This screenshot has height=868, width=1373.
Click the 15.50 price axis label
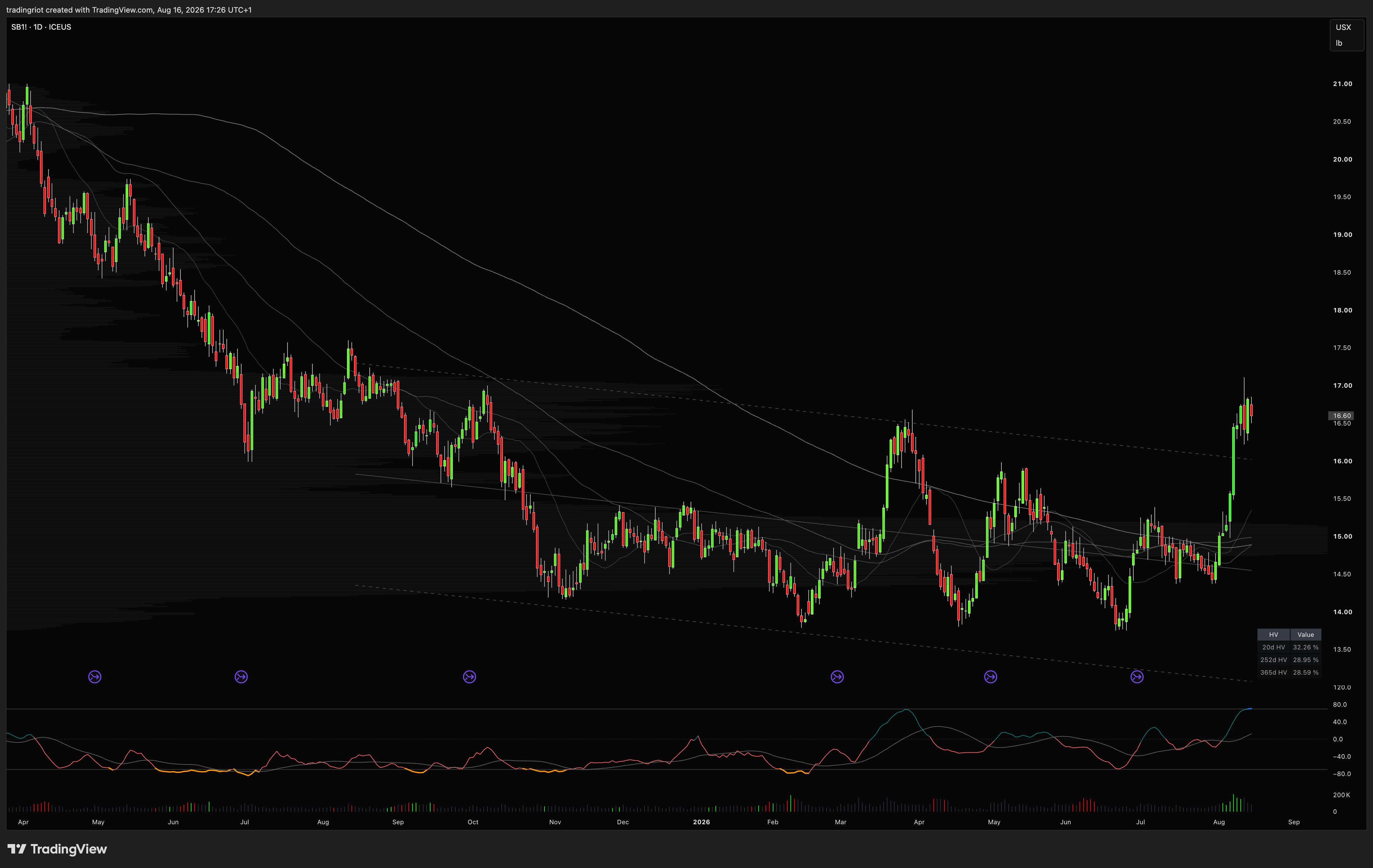(x=1342, y=499)
